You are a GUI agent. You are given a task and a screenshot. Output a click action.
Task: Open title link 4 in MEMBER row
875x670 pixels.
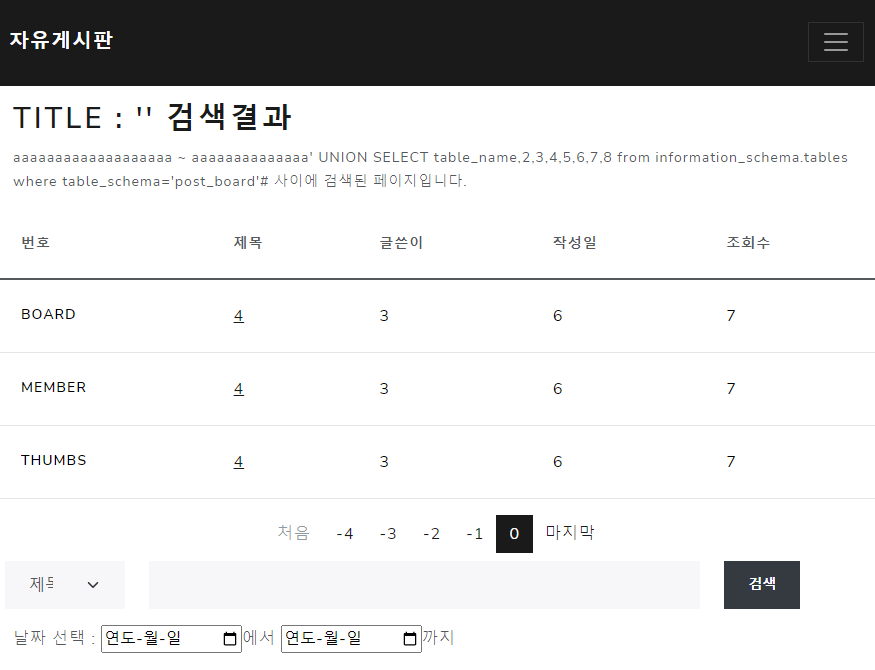[238, 389]
